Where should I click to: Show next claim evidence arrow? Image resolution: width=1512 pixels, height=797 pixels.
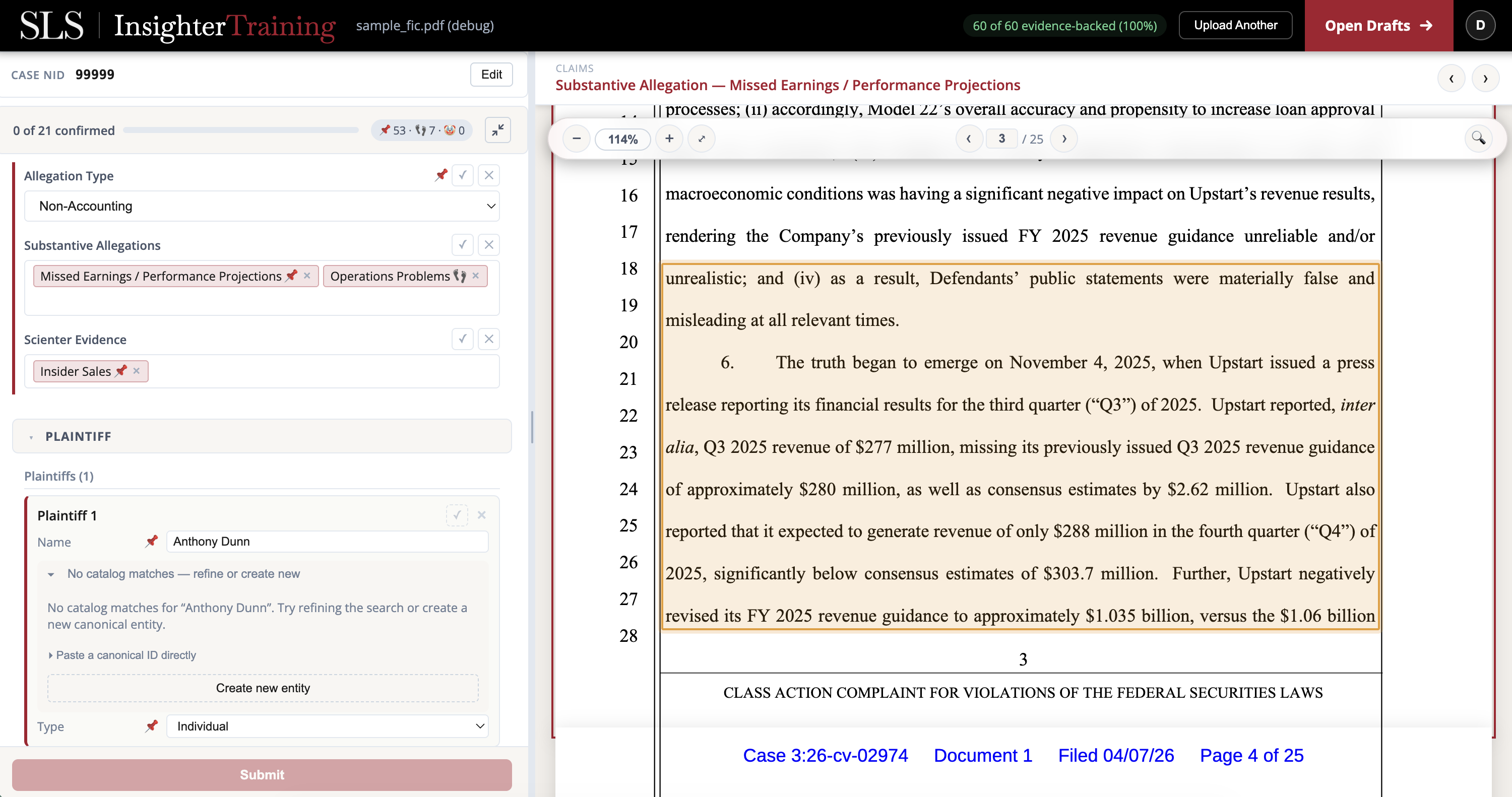pos(1485,79)
